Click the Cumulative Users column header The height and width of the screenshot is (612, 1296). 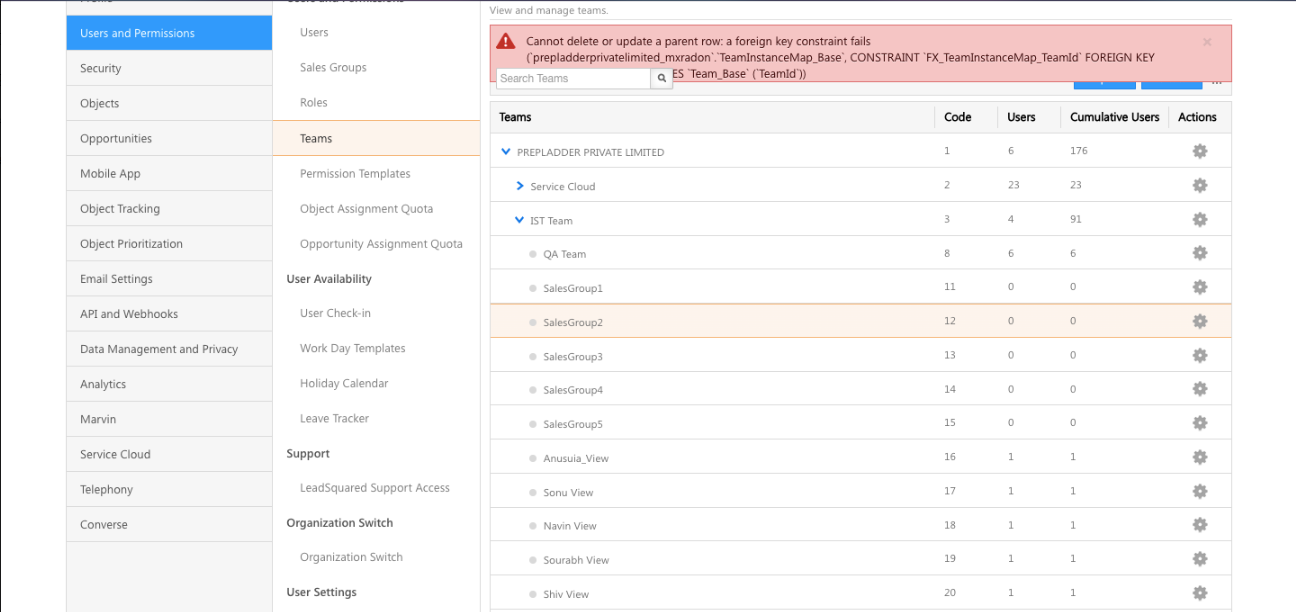coord(1114,117)
